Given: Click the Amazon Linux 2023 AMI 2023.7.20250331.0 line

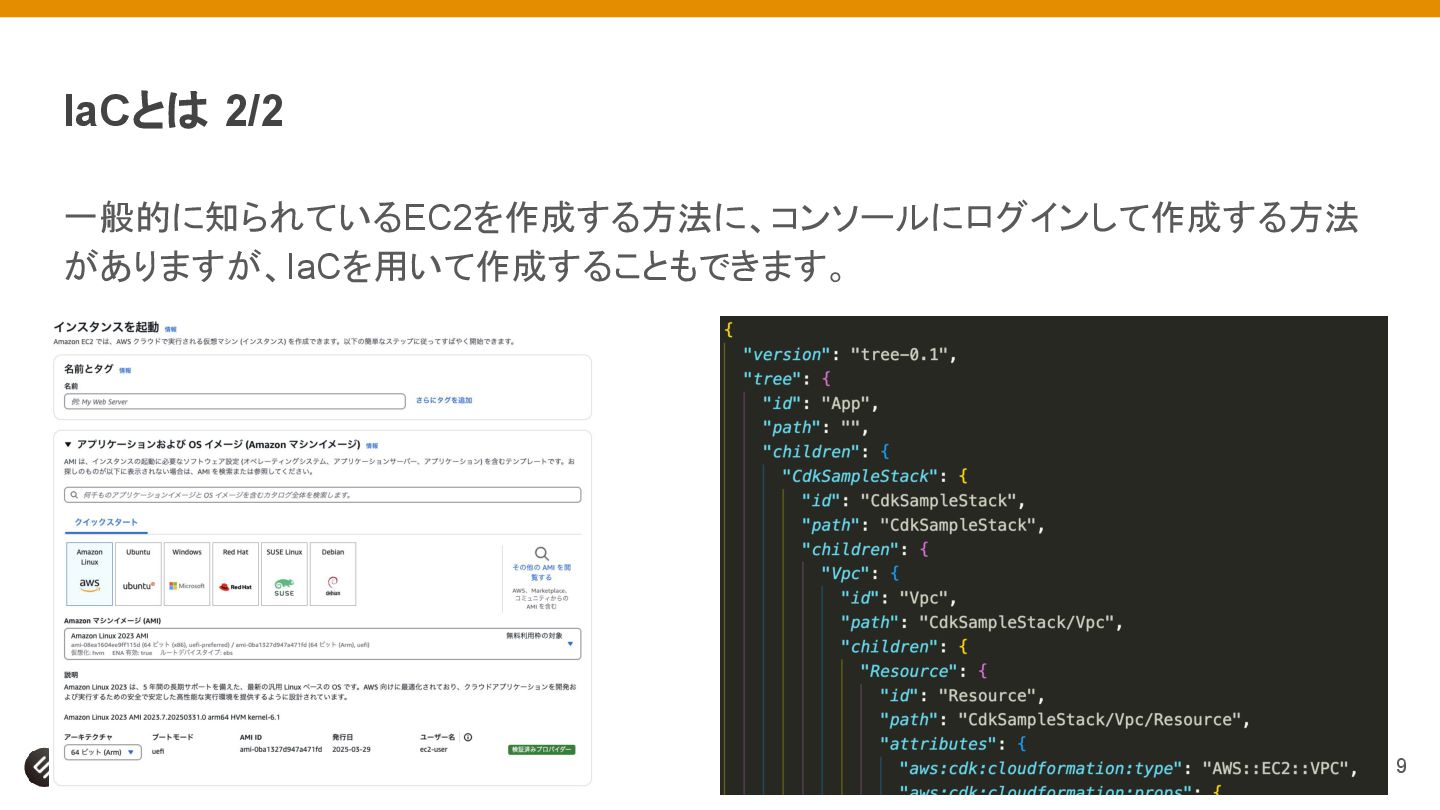Looking at the screenshot, I should tap(172, 717).
